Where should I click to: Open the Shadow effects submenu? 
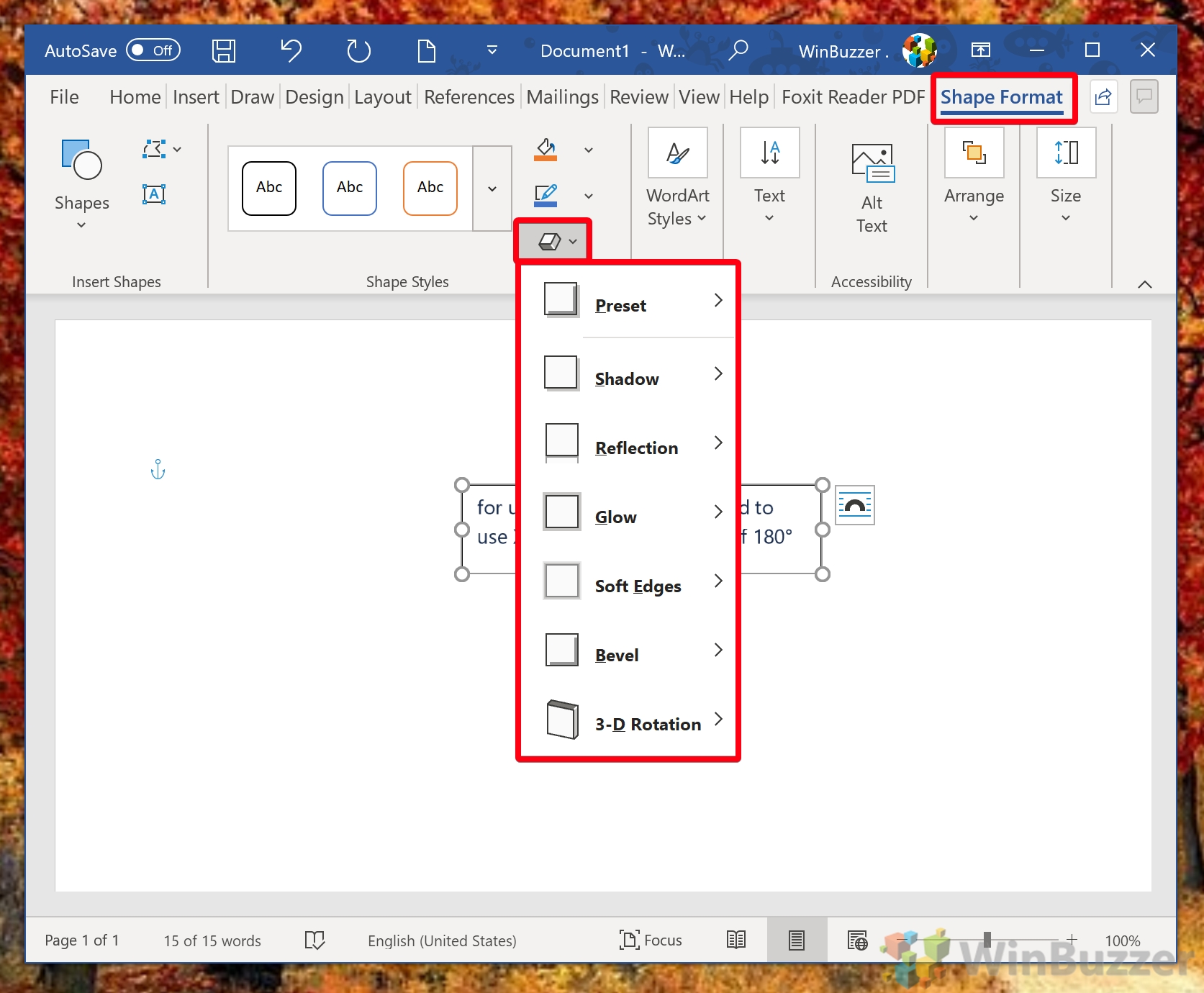628,375
